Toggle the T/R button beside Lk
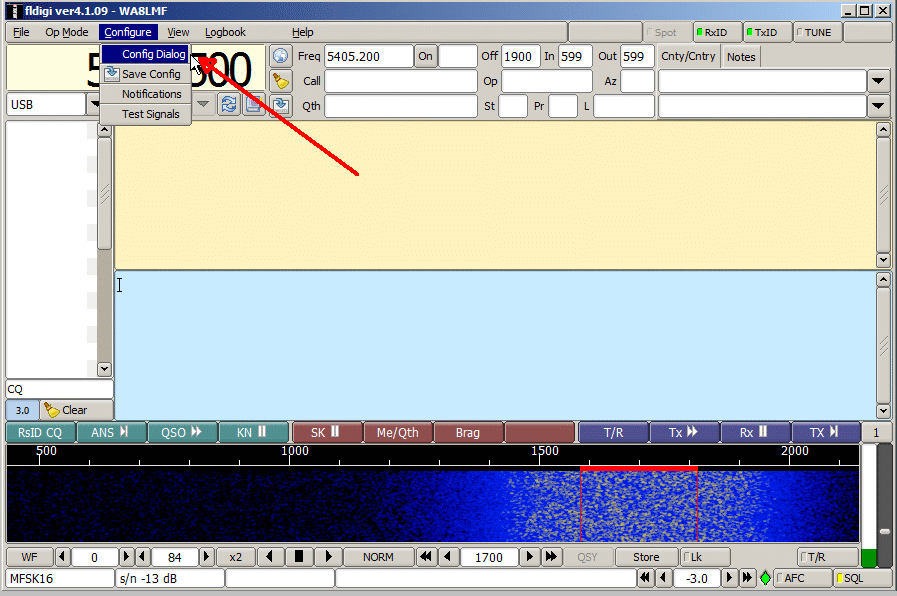 828,557
